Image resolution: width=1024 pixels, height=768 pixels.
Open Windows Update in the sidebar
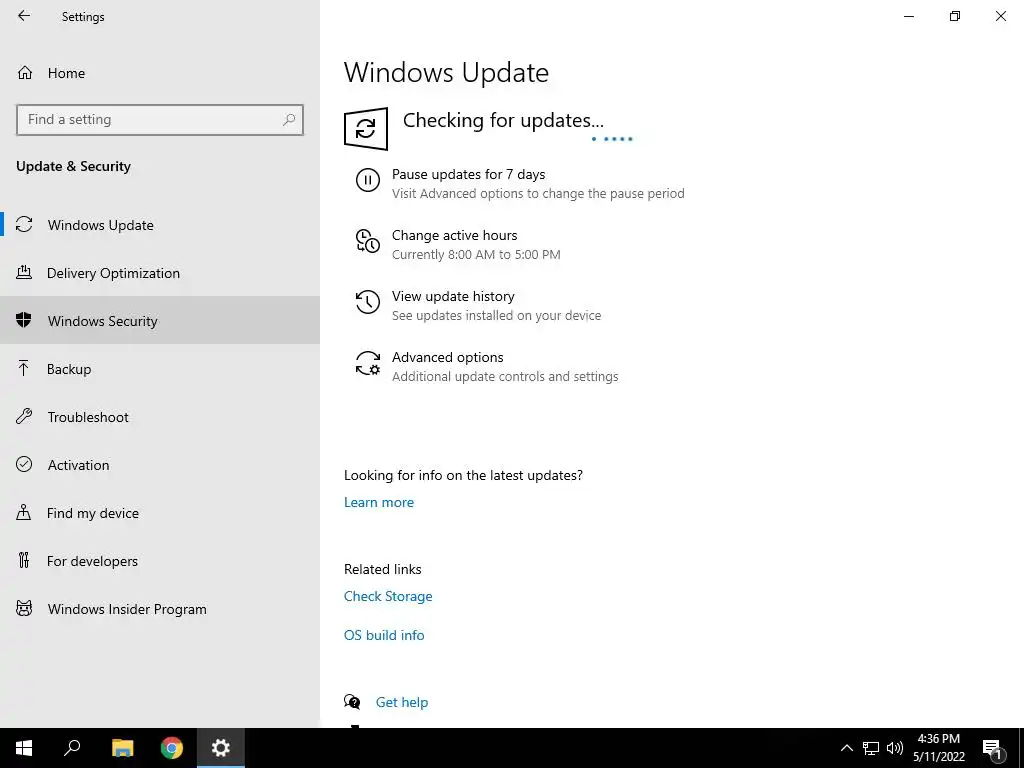coord(160,225)
